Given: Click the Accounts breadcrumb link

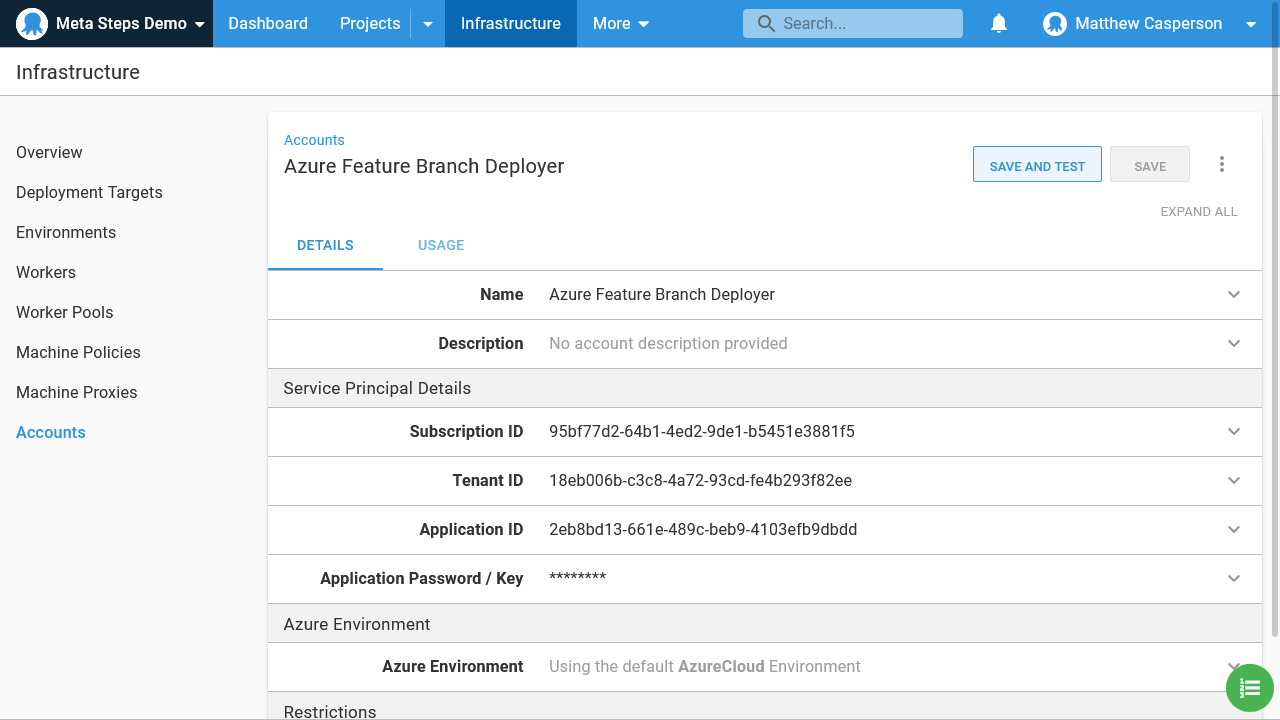Looking at the screenshot, I should pyautogui.click(x=314, y=140).
